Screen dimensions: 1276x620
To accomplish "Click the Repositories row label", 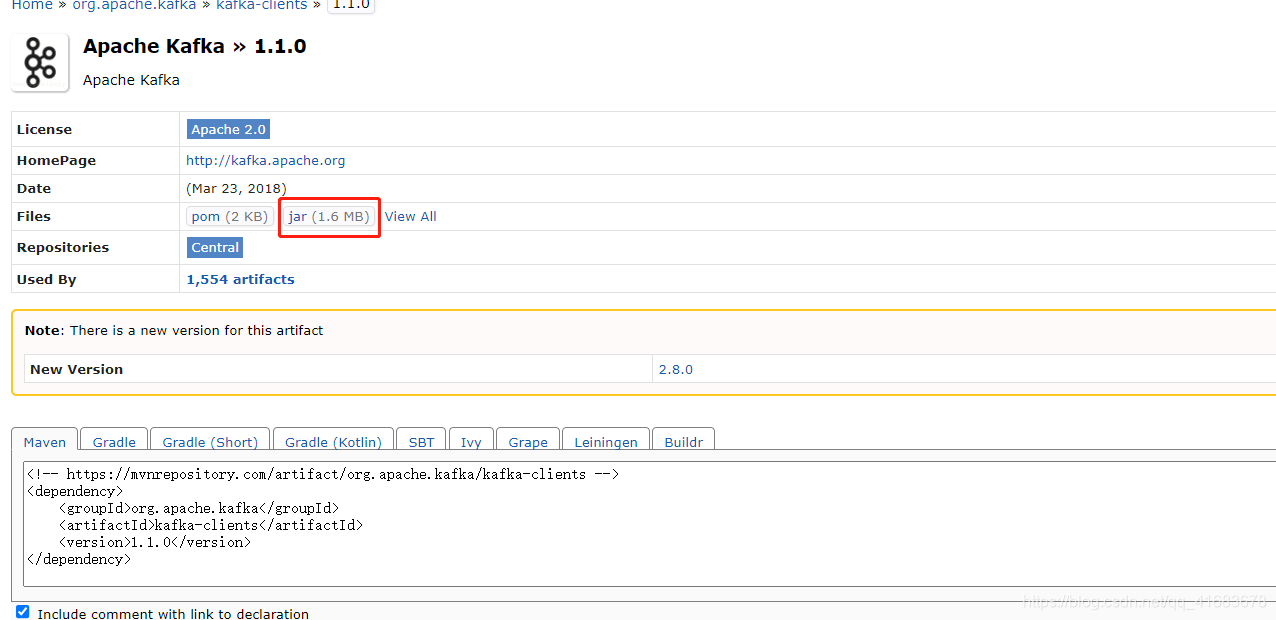I will pos(63,247).
